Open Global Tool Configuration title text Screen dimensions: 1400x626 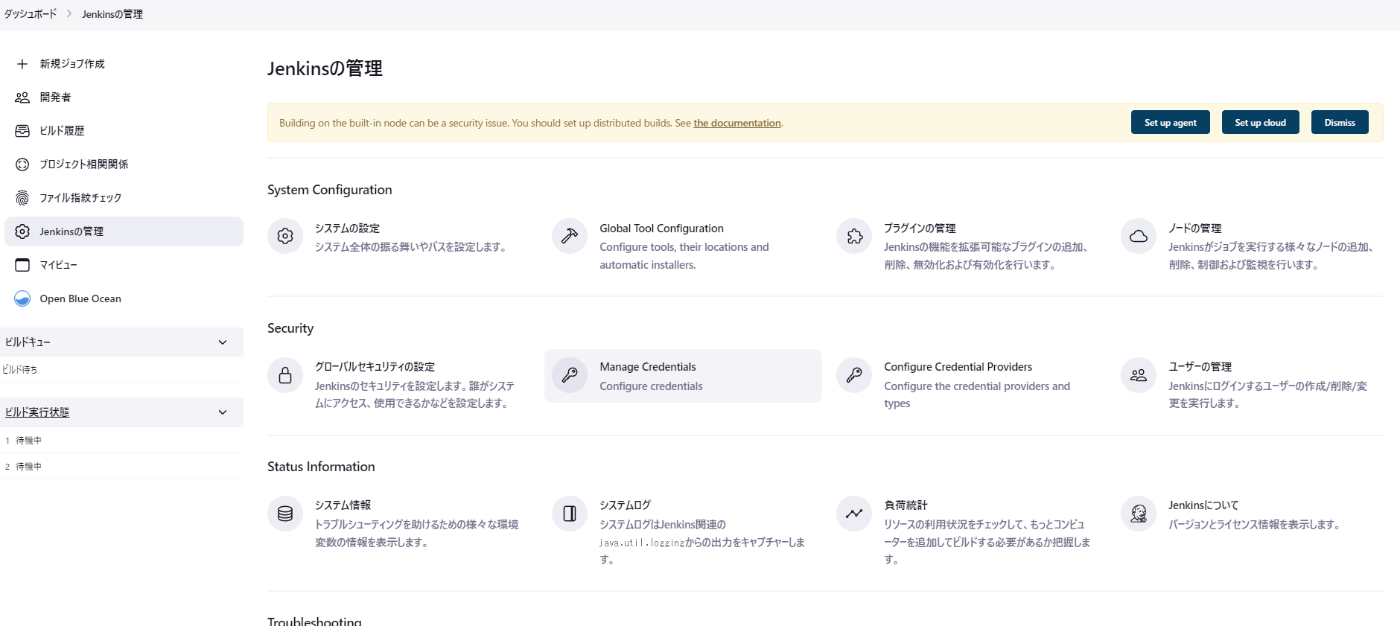[661, 228]
